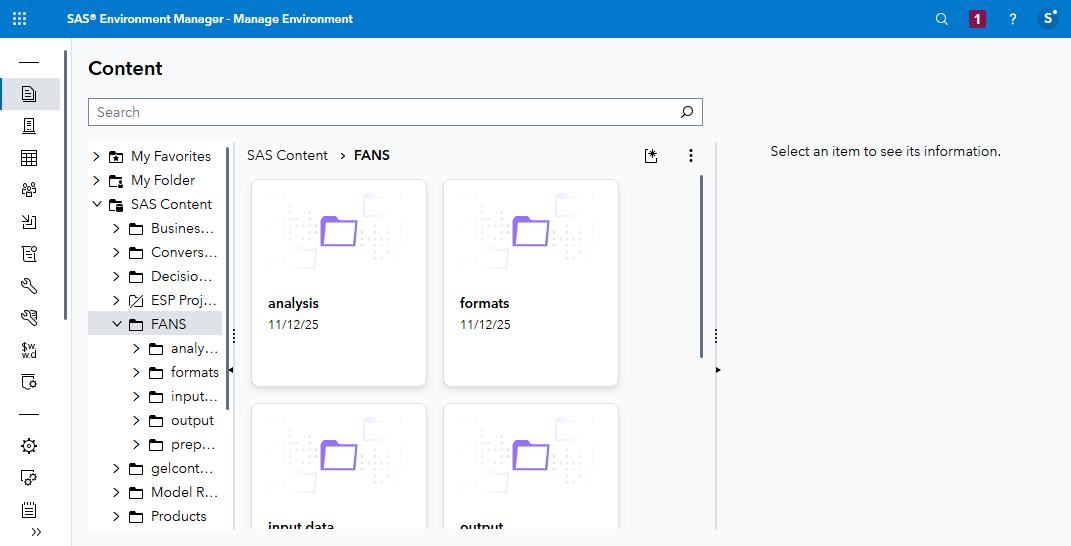Expand the My Folder tree node
This screenshot has height=546, width=1071.
(96, 180)
